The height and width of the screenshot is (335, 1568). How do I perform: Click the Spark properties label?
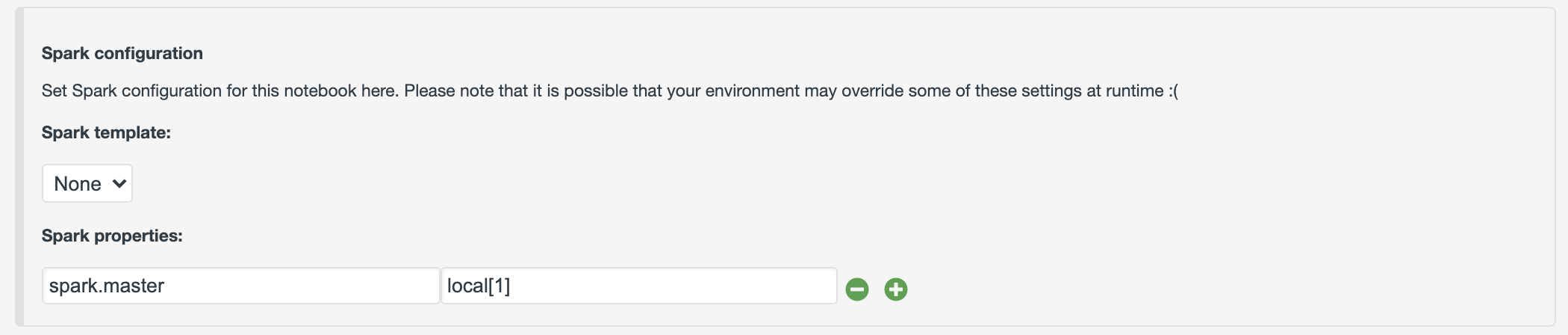tap(112, 236)
